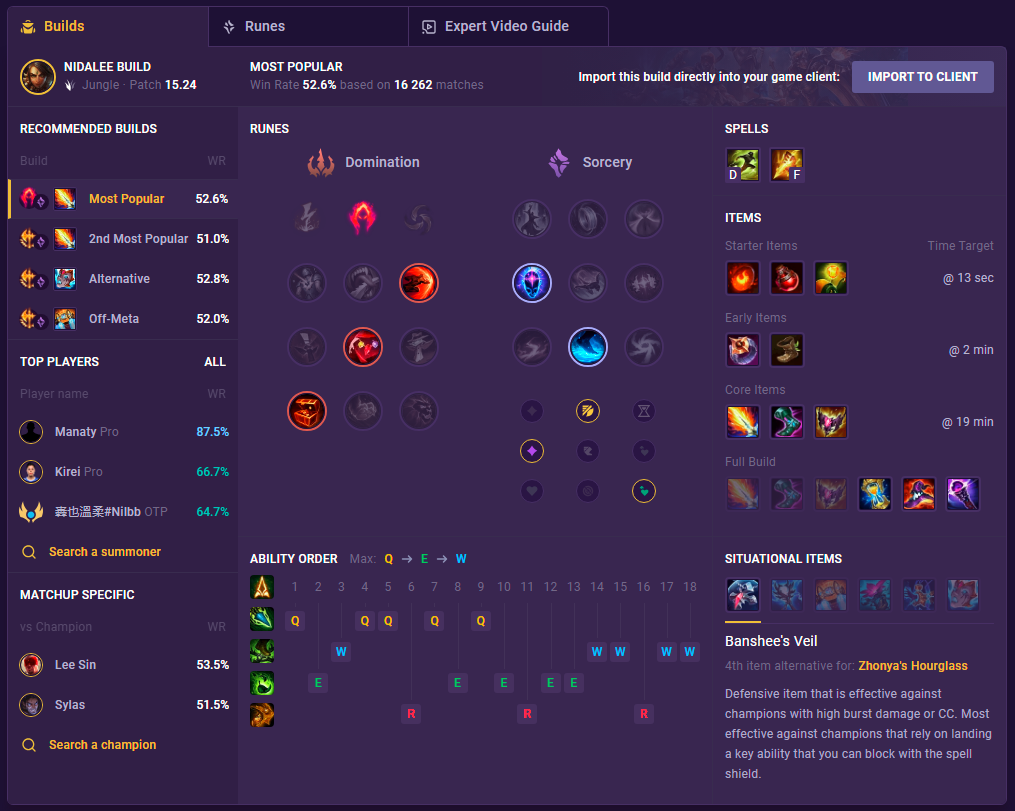1015x811 pixels.
Task: Switch to the Runes tab
Action: point(308,27)
